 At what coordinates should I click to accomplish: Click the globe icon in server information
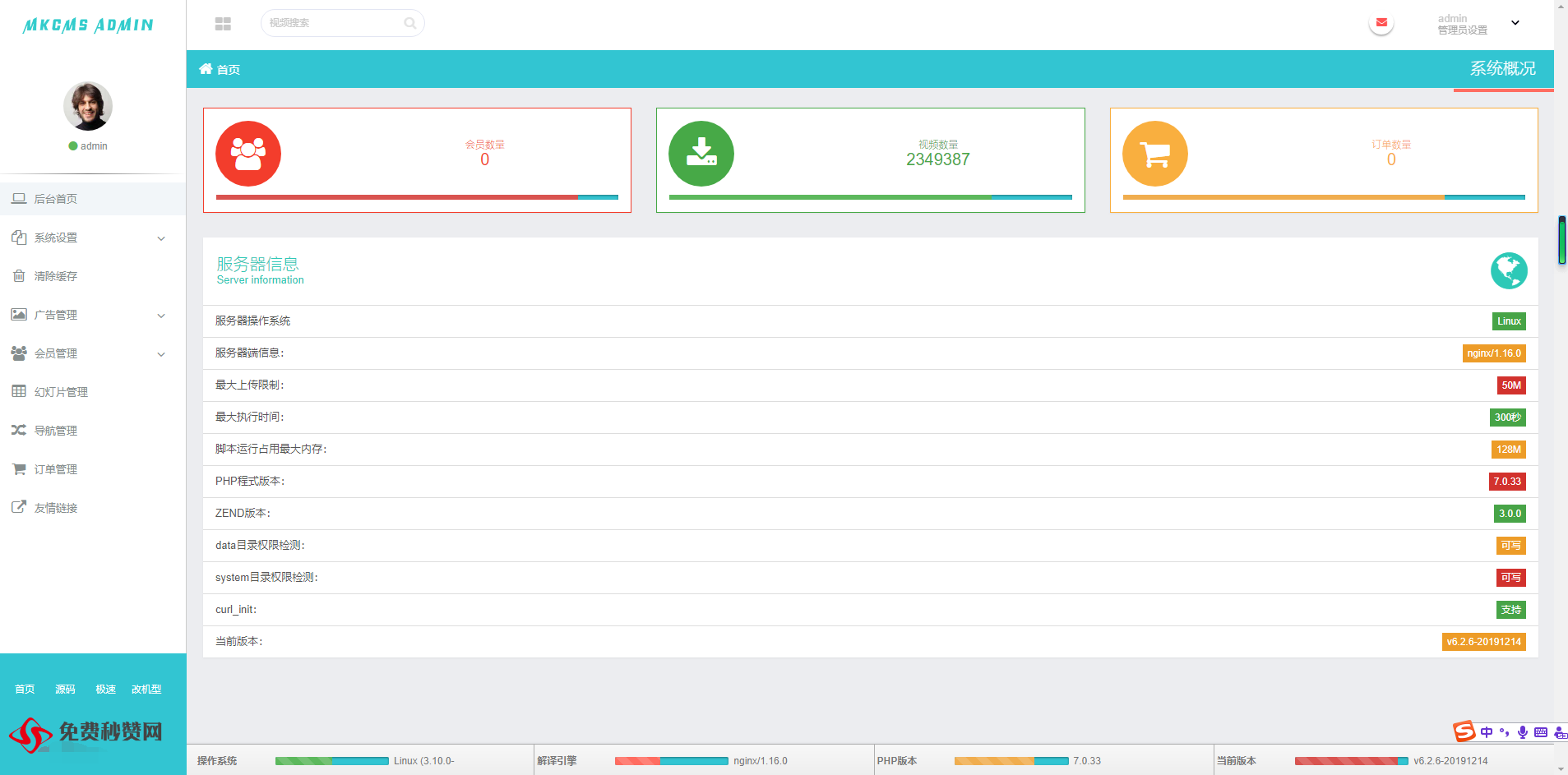[1509, 270]
